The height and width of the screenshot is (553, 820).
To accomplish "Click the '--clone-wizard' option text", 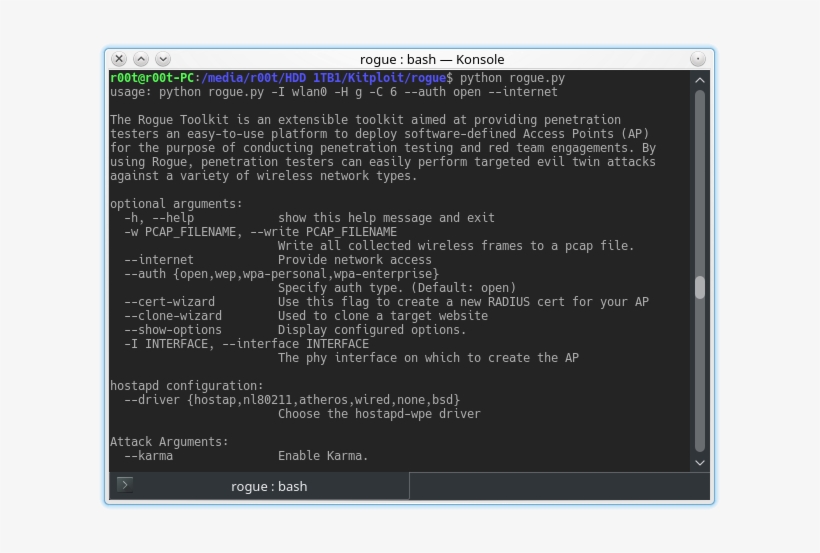I will [x=173, y=316].
